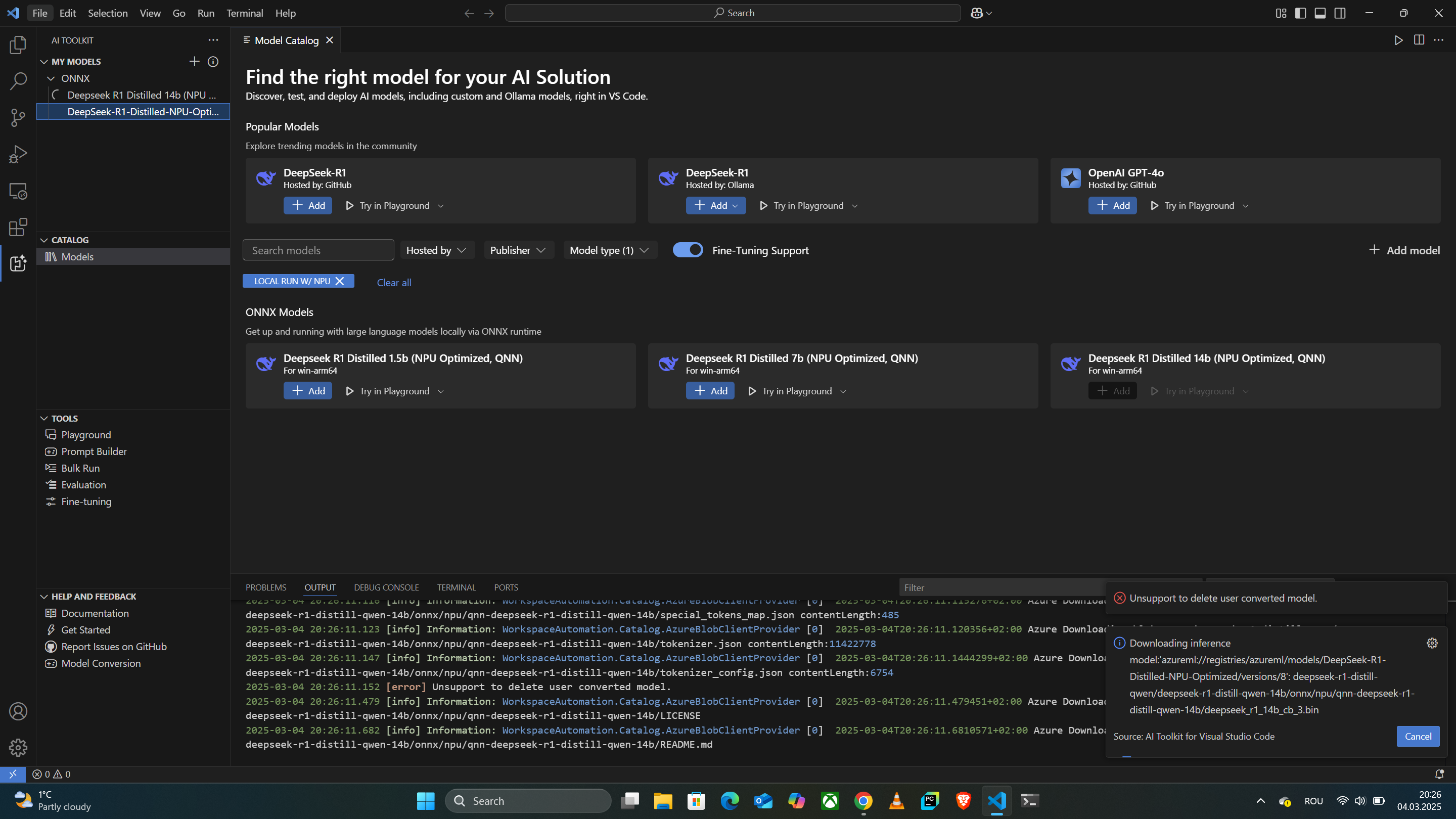1456x819 pixels.
Task: Cancel the model download notification
Action: 1418,736
